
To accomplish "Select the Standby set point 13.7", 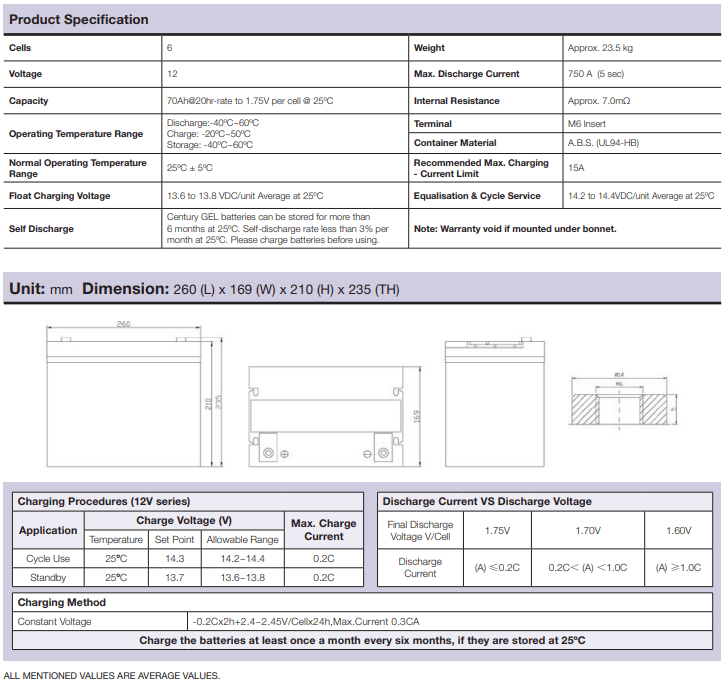I will (173, 577).
